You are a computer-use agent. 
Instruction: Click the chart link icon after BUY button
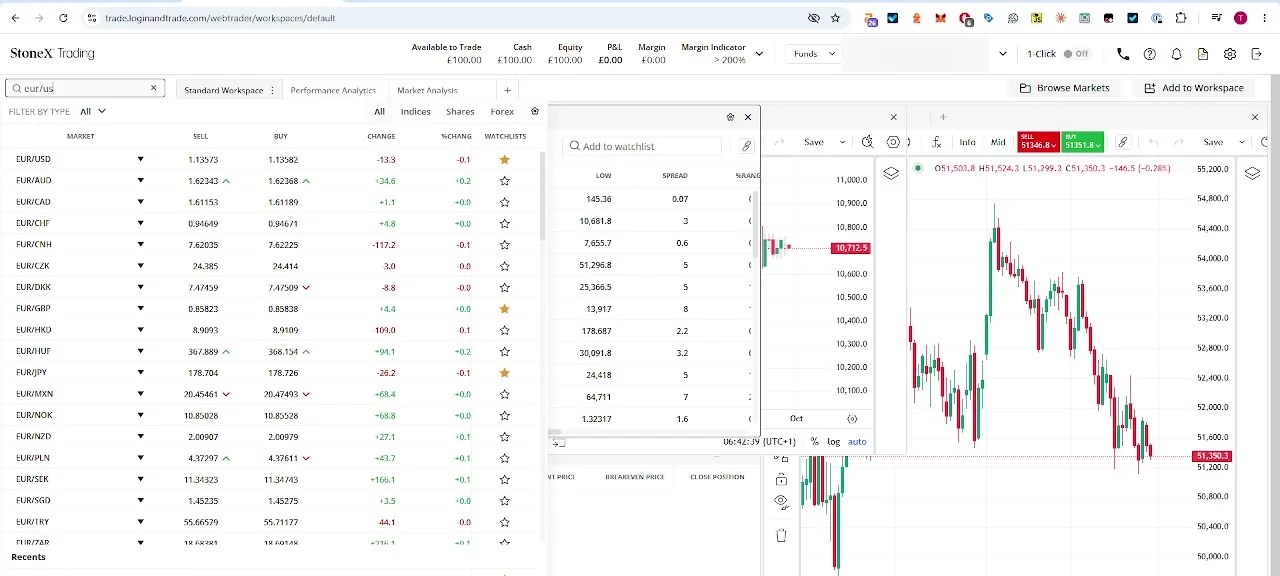click(x=1123, y=142)
